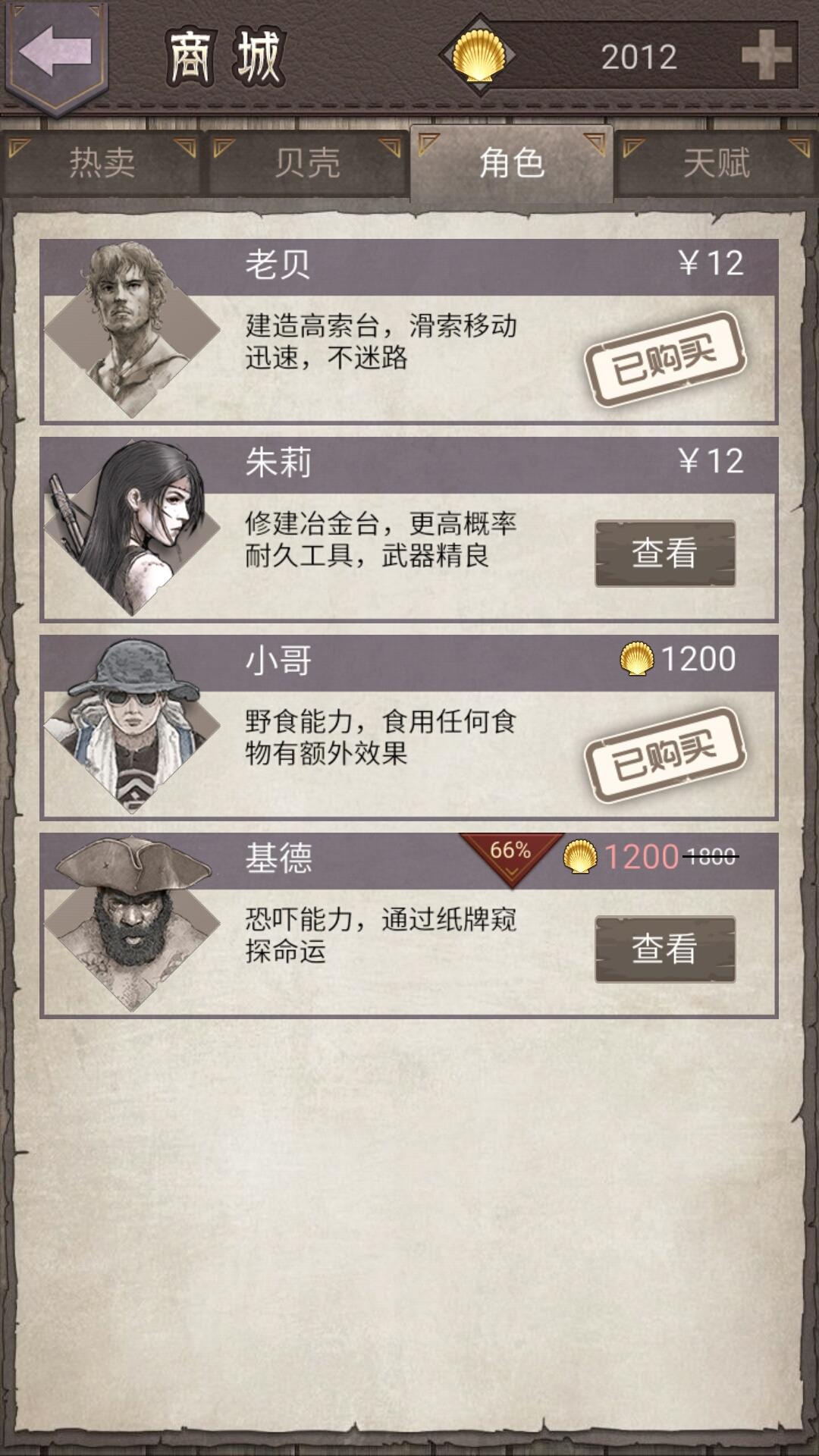Open the 天赋 tab
The image size is (819, 1456).
pyautogui.click(x=717, y=163)
